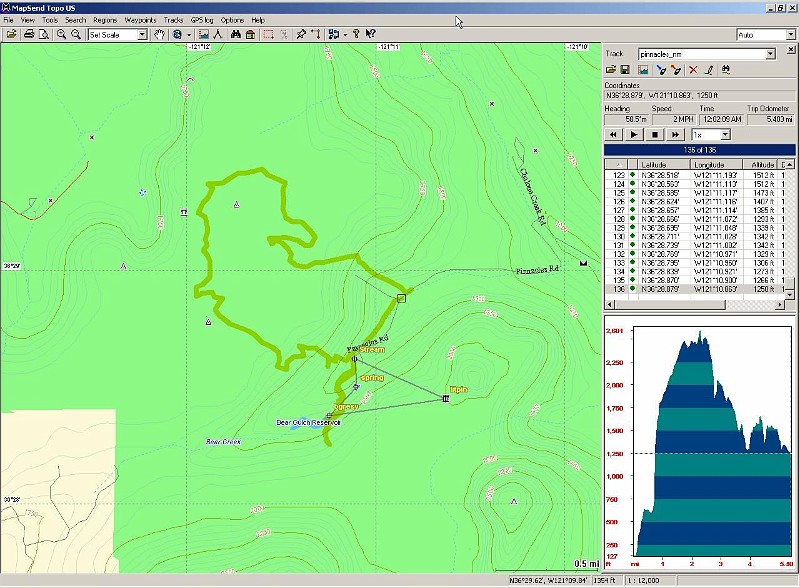Click the GPS transfer icon in the main toolbar
Screen dimensions: 800x588
[x=334, y=34]
